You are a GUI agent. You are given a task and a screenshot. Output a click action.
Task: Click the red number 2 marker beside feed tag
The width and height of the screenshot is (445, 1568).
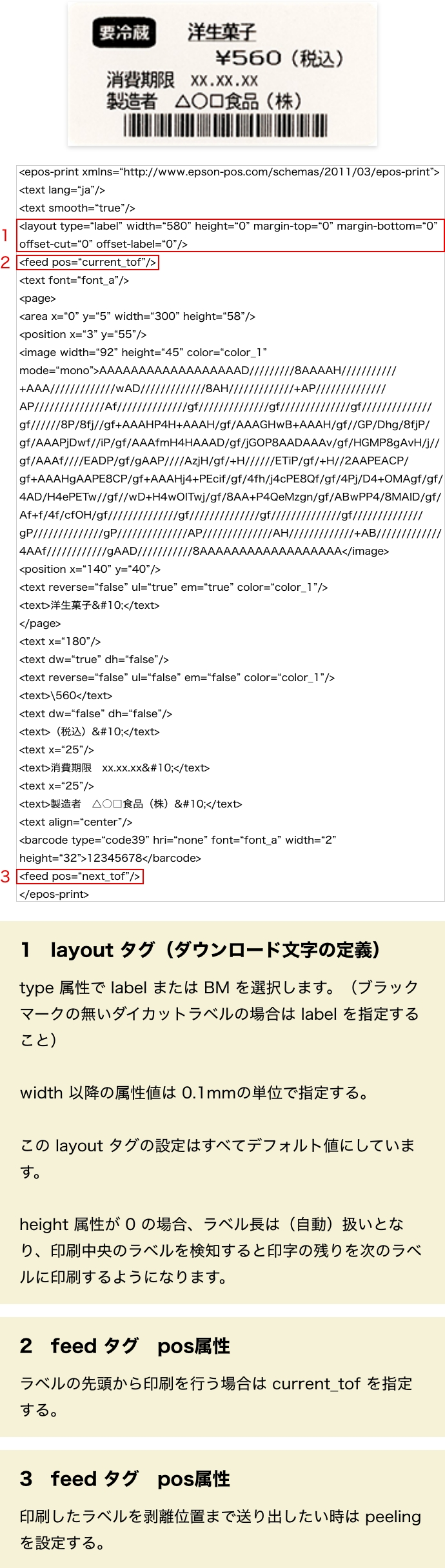(x=6, y=263)
